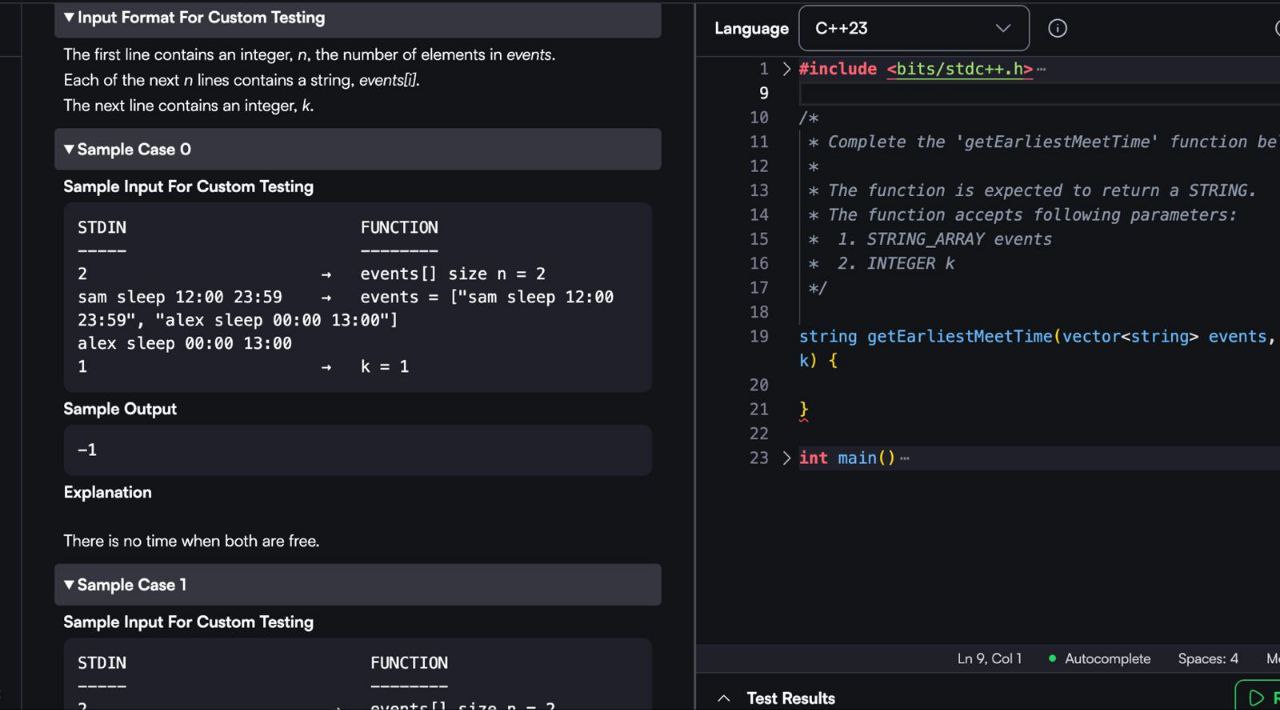Click the green Autocomplete status dot
The width and height of the screenshot is (1280, 710).
[1052, 658]
